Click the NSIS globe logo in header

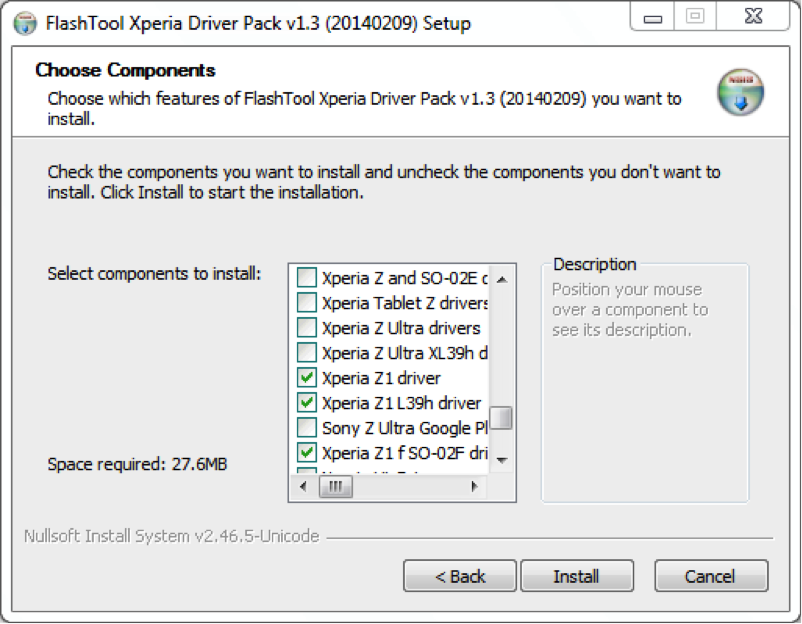pos(740,93)
